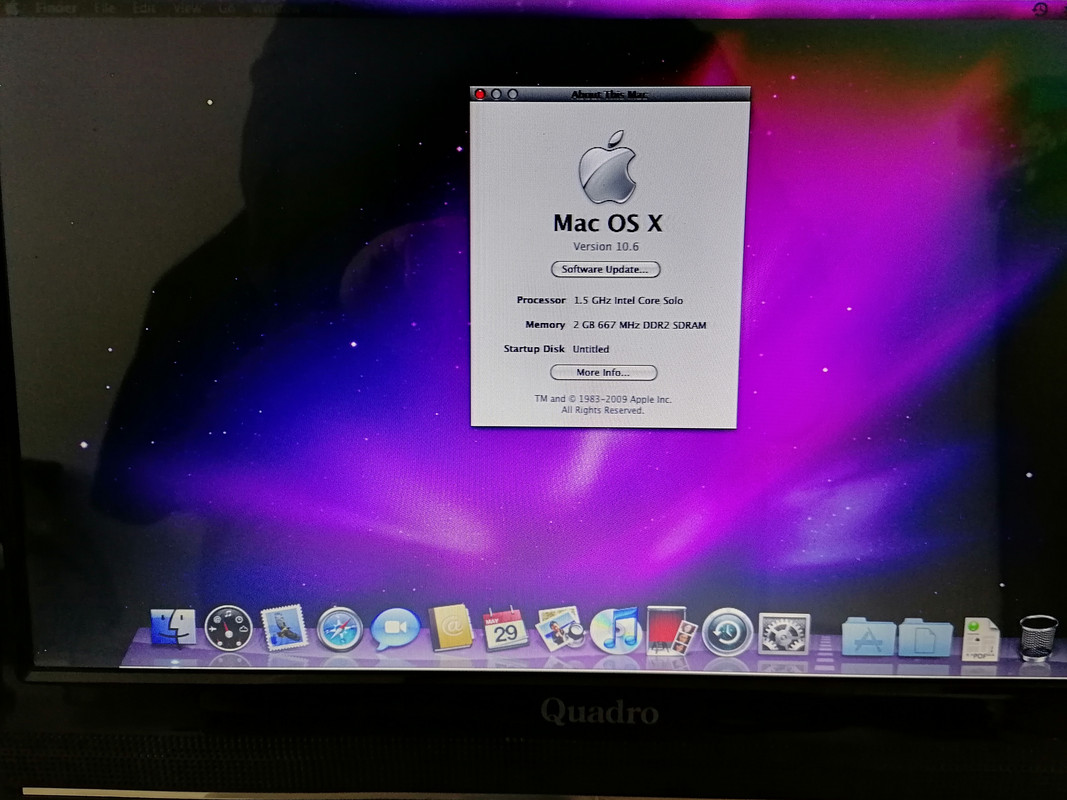Minimize the About This Mac window
The width and height of the screenshot is (1067, 800).
click(x=496, y=95)
